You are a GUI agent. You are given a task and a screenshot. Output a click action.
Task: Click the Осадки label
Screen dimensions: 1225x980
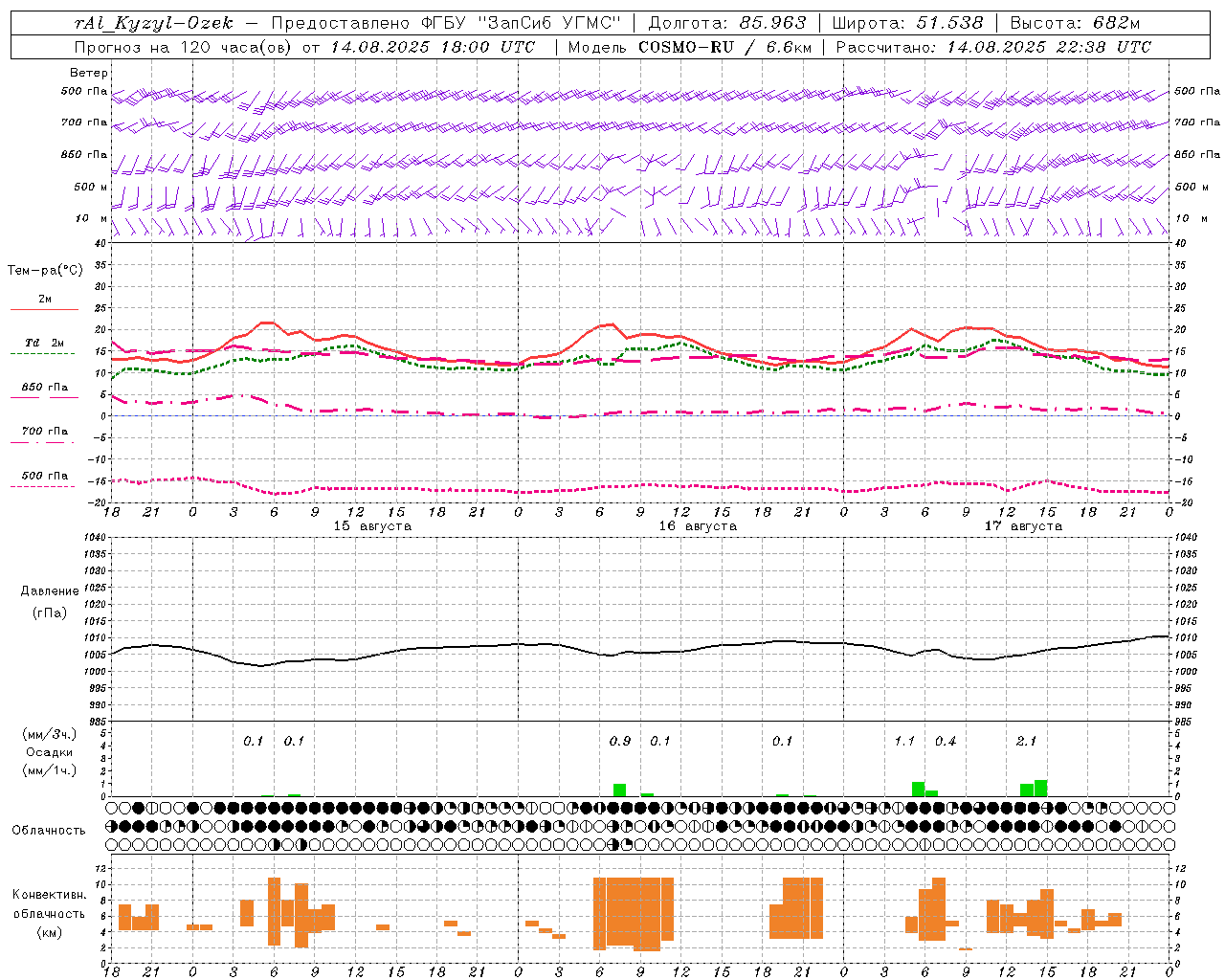[x=49, y=752]
